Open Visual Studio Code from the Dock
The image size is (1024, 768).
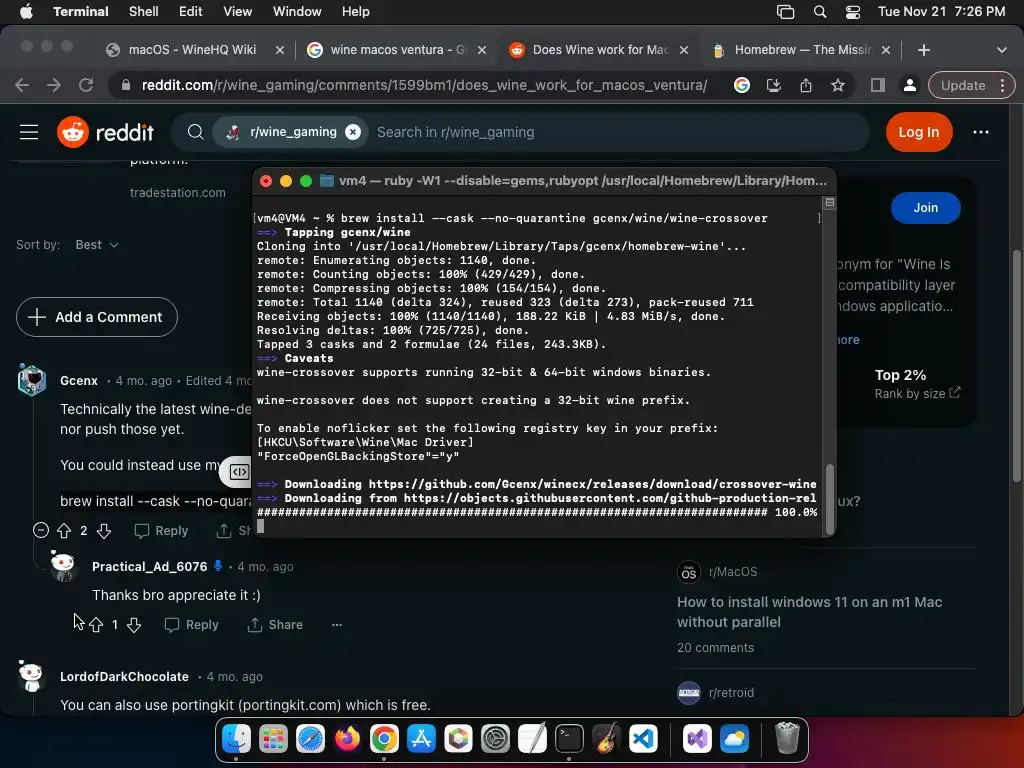click(643, 739)
